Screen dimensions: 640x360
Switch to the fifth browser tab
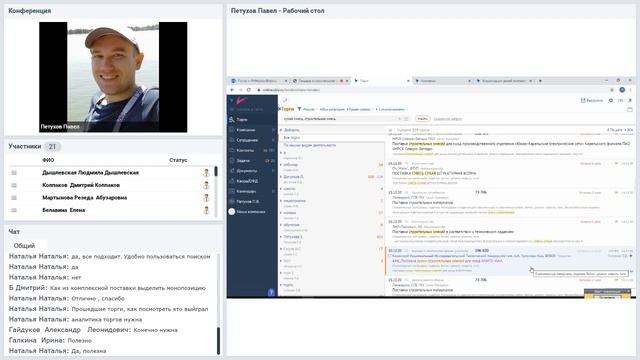(x=504, y=81)
